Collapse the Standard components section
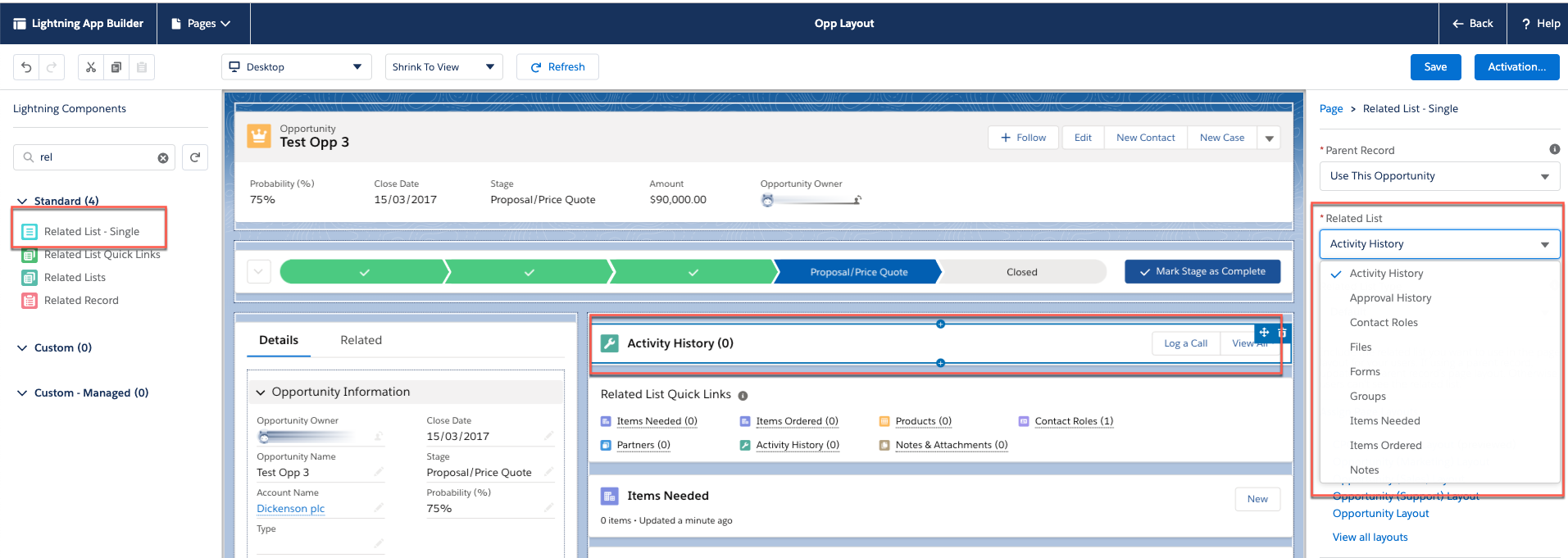Image resolution: width=1568 pixels, height=558 pixels. [x=22, y=201]
